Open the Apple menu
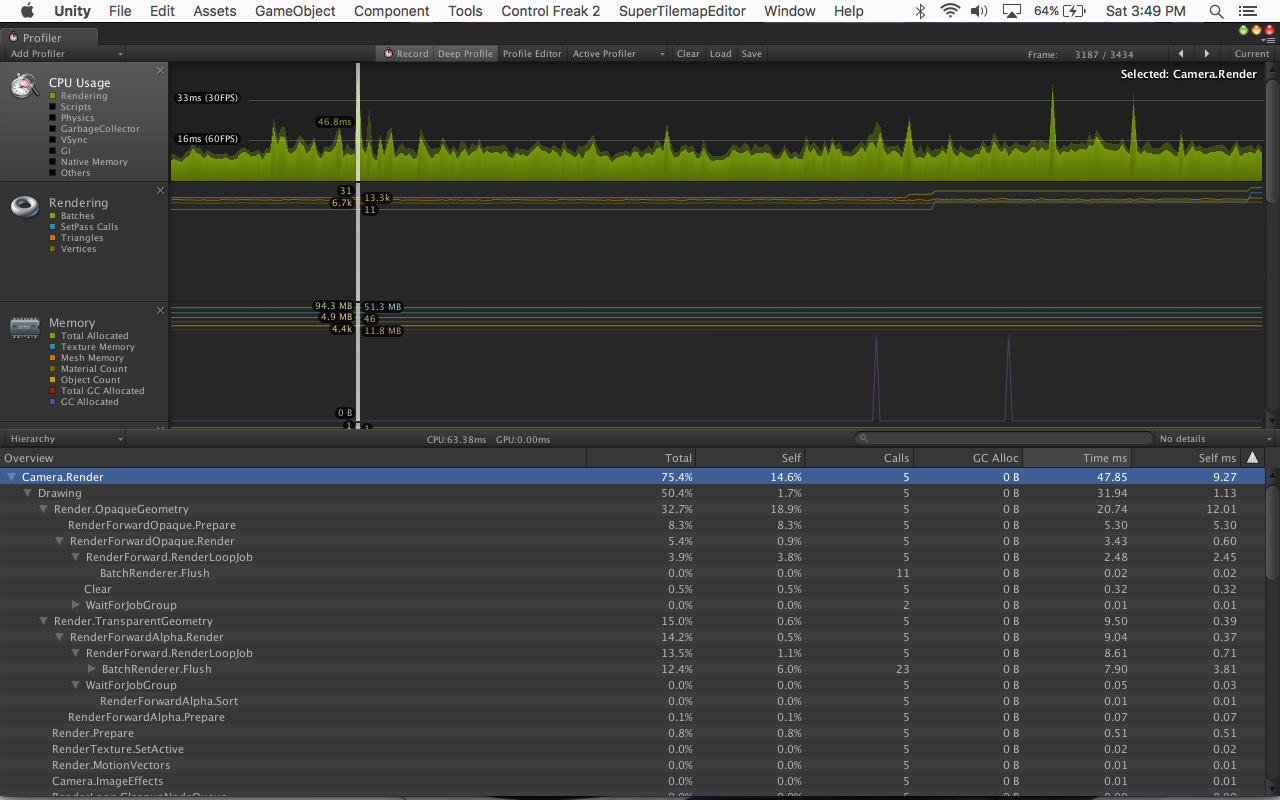 [27, 11]
